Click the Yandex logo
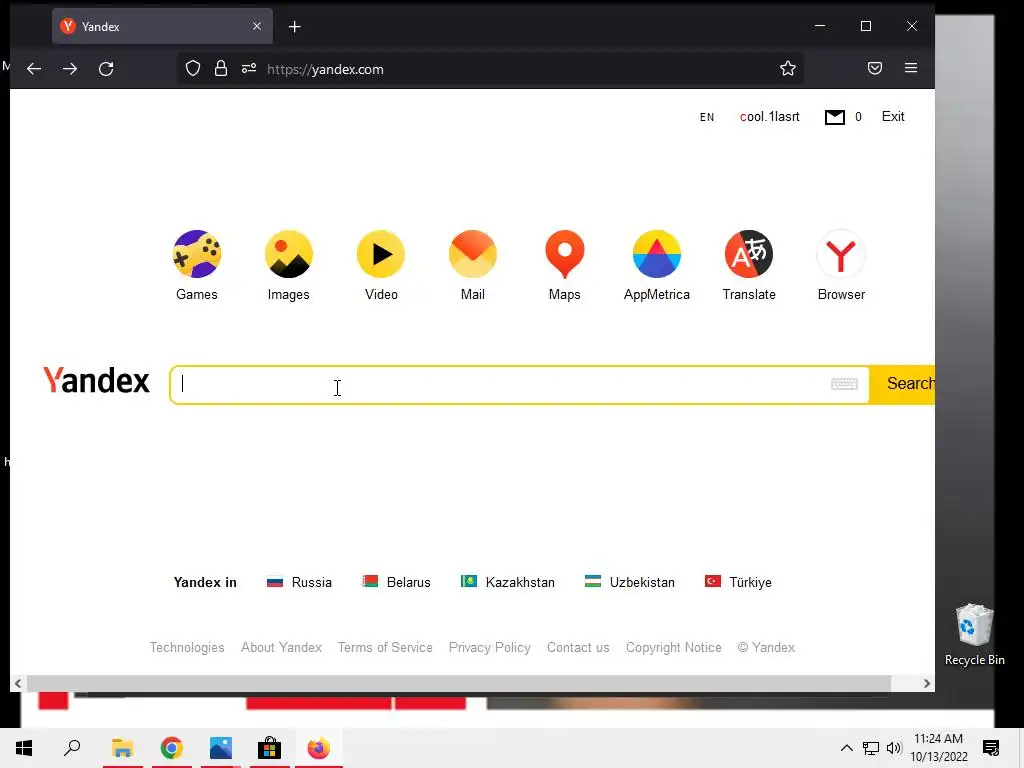This screenshot has height=768, width=1024. point(96,380)
